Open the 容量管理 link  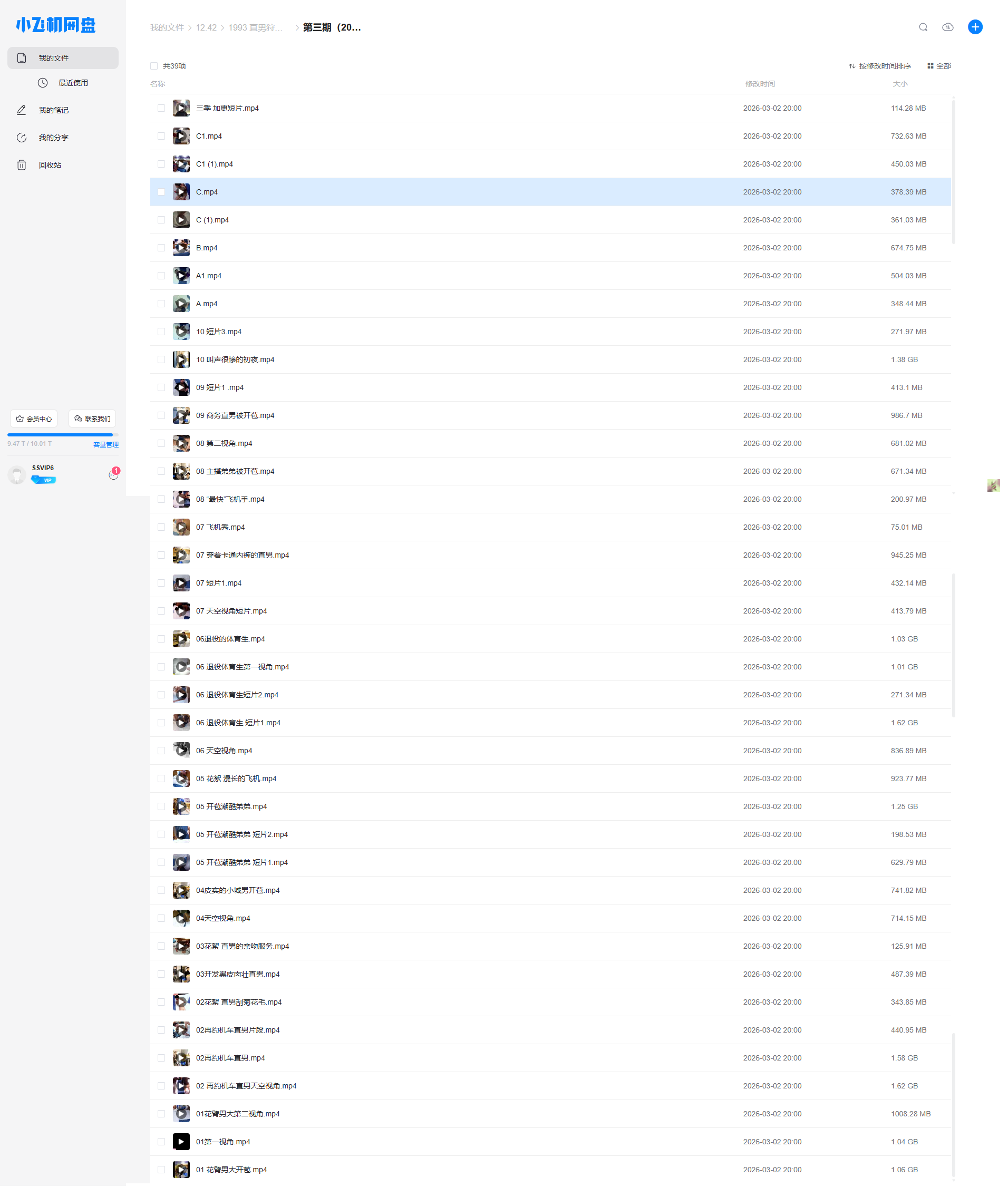coord(106,444)
